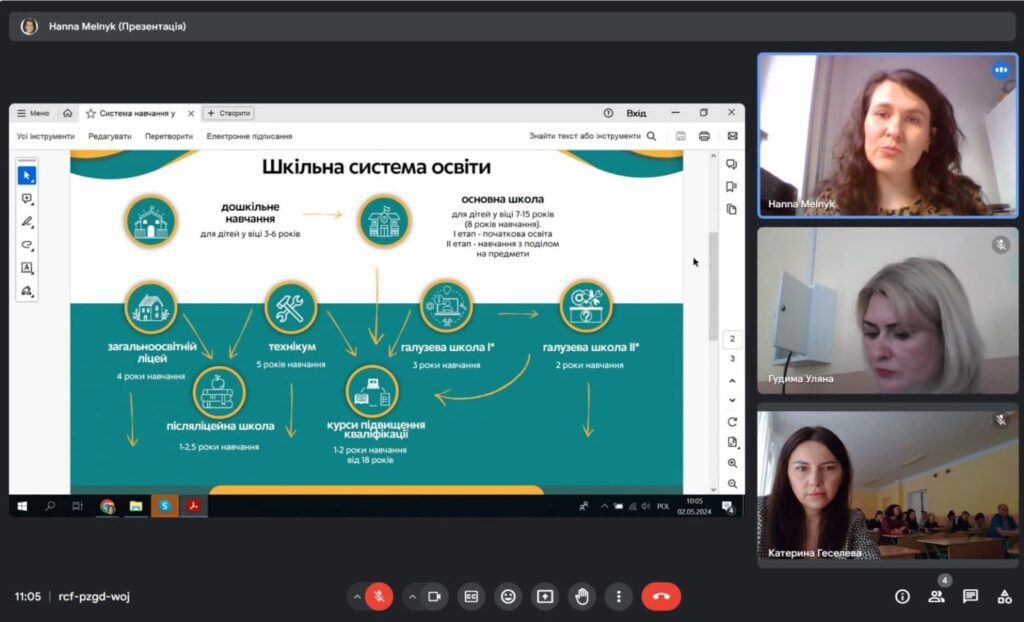Screen dimensions: 1024x622
Task: Select Катерина Геселева video tile
Action: (x=887, y=485)
